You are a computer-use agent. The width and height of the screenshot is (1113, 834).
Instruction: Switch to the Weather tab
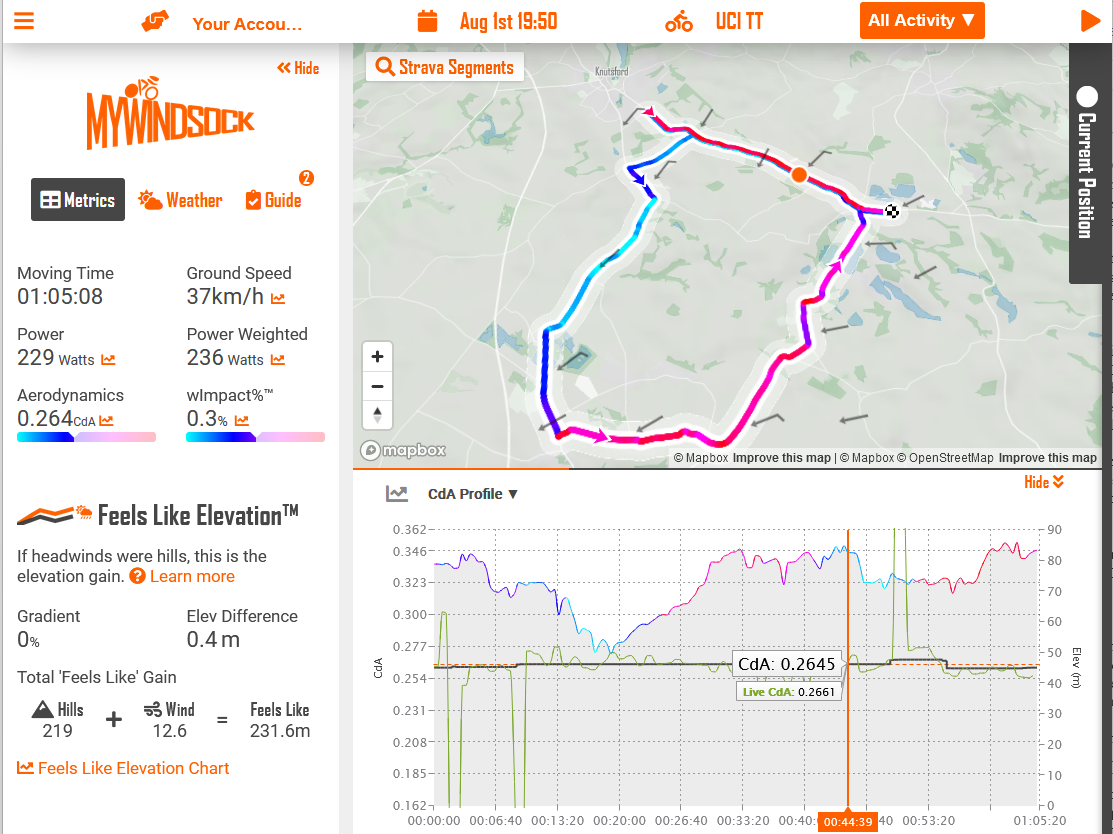pos(180,199)
